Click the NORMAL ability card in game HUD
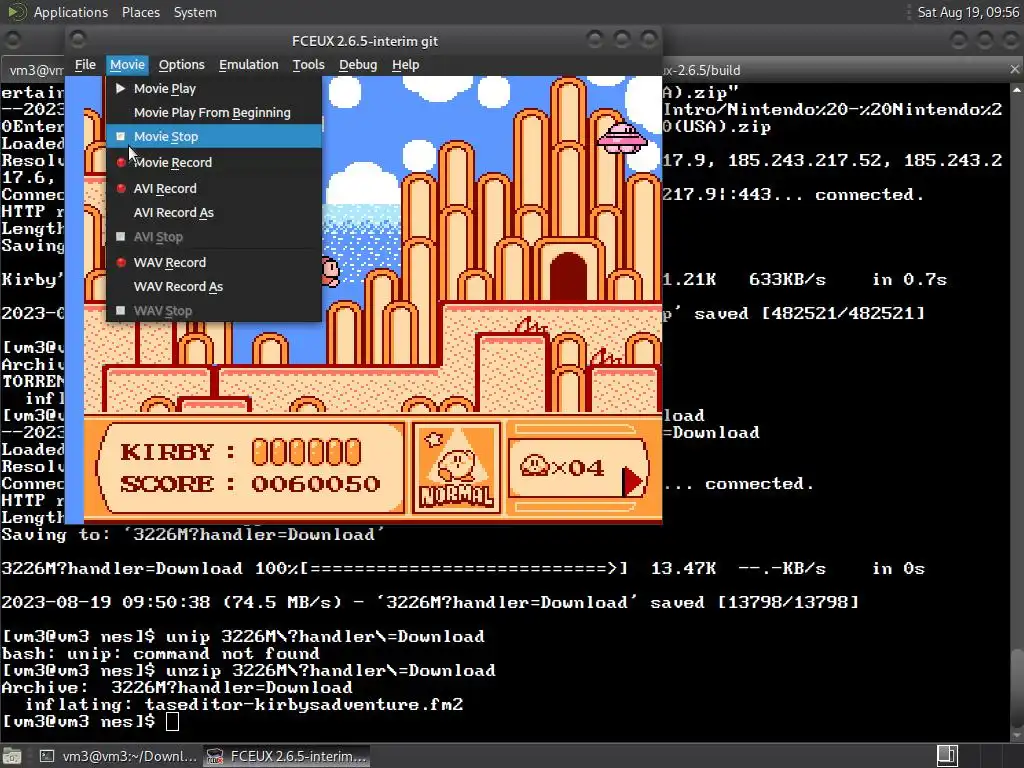 (x=456, y=468)
